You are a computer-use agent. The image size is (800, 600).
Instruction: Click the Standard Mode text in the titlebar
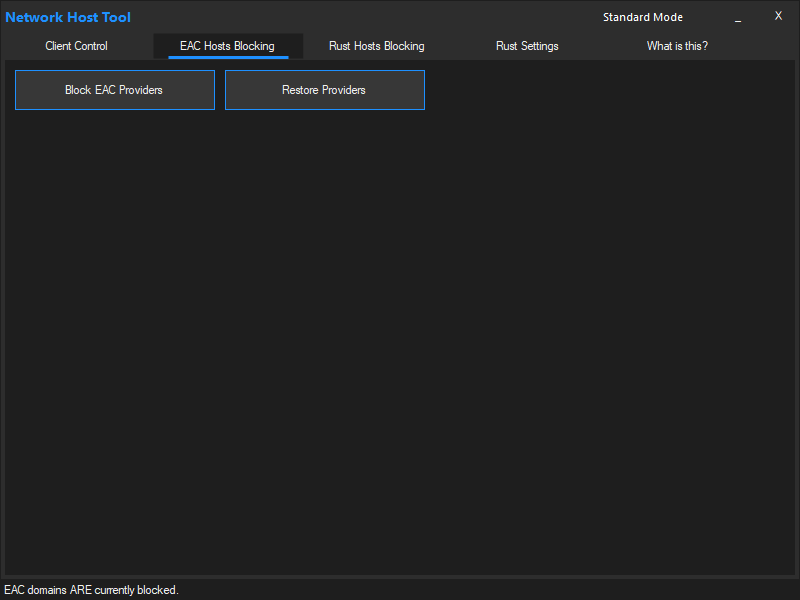click(x=643, y=17)
